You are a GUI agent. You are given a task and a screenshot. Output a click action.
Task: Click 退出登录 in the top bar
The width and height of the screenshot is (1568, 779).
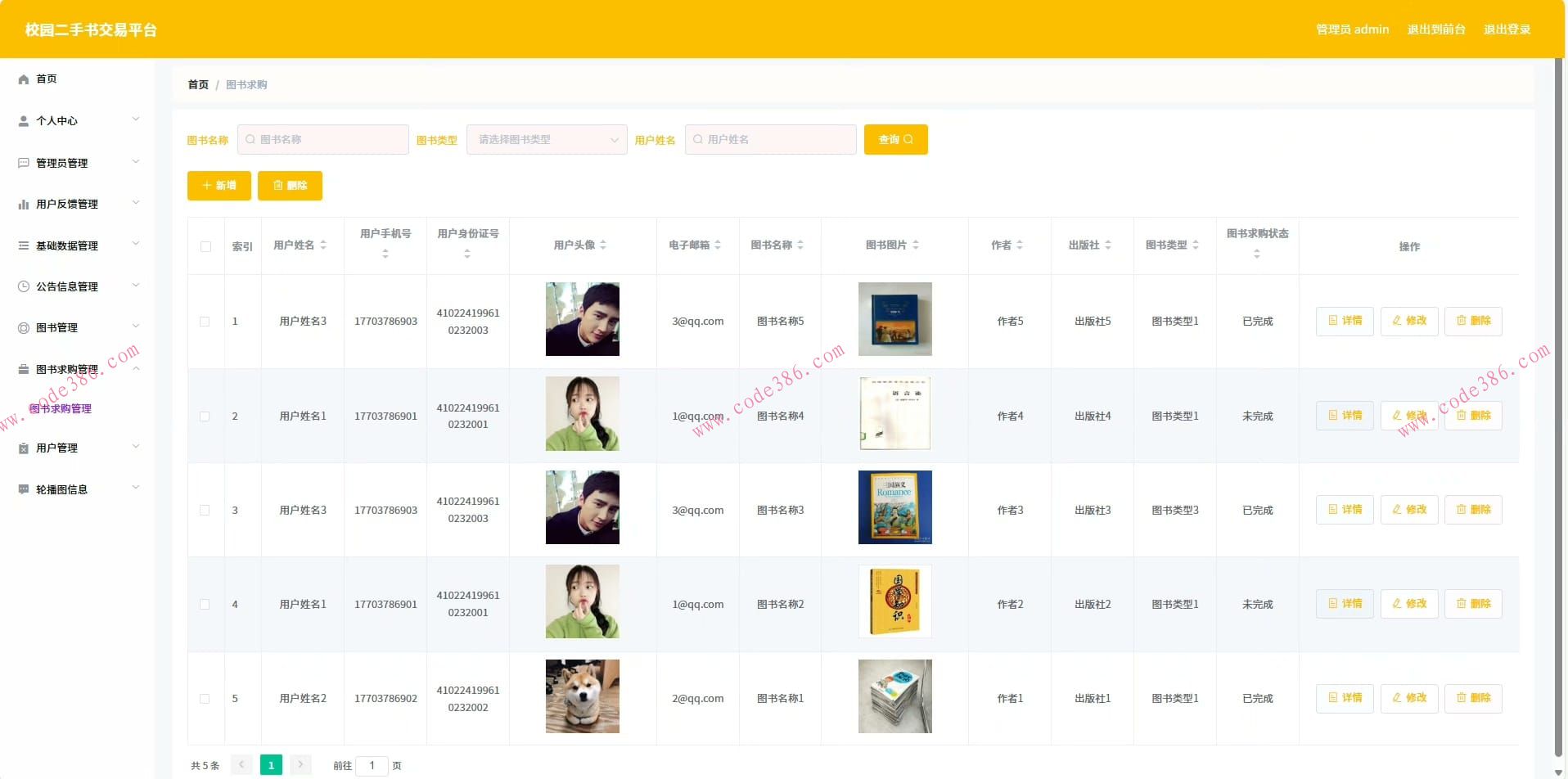pyautogui.click(x=1507, y=29)
